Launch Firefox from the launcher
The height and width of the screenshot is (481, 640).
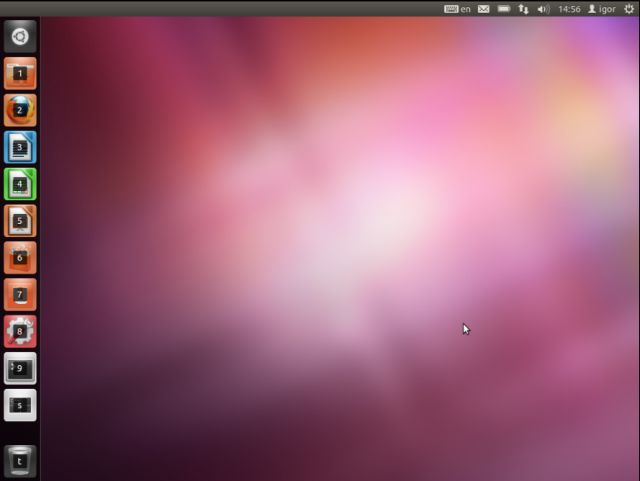click(x=20, y=110)
